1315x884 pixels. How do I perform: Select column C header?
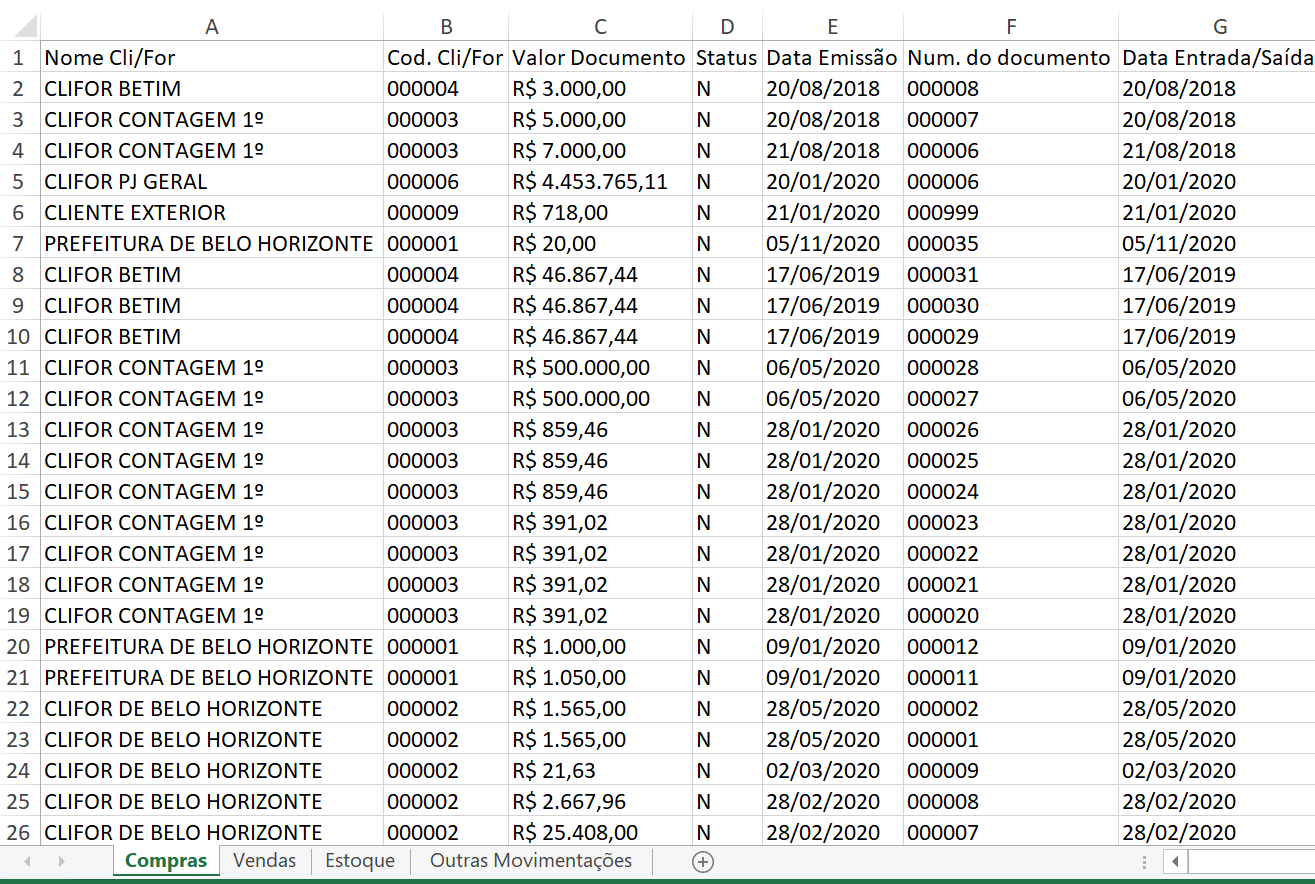[600, 27]
